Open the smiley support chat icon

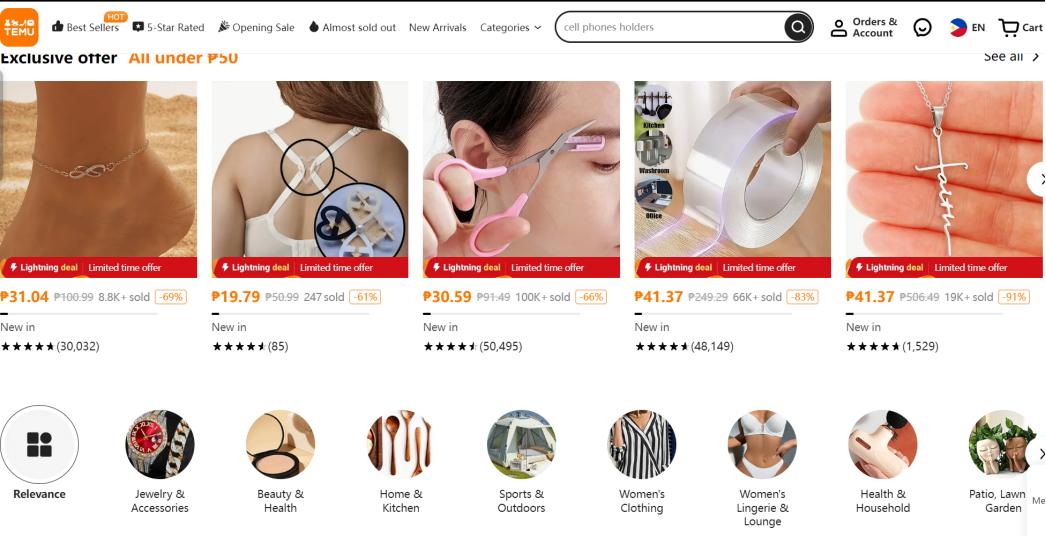(x=923, y=27)
